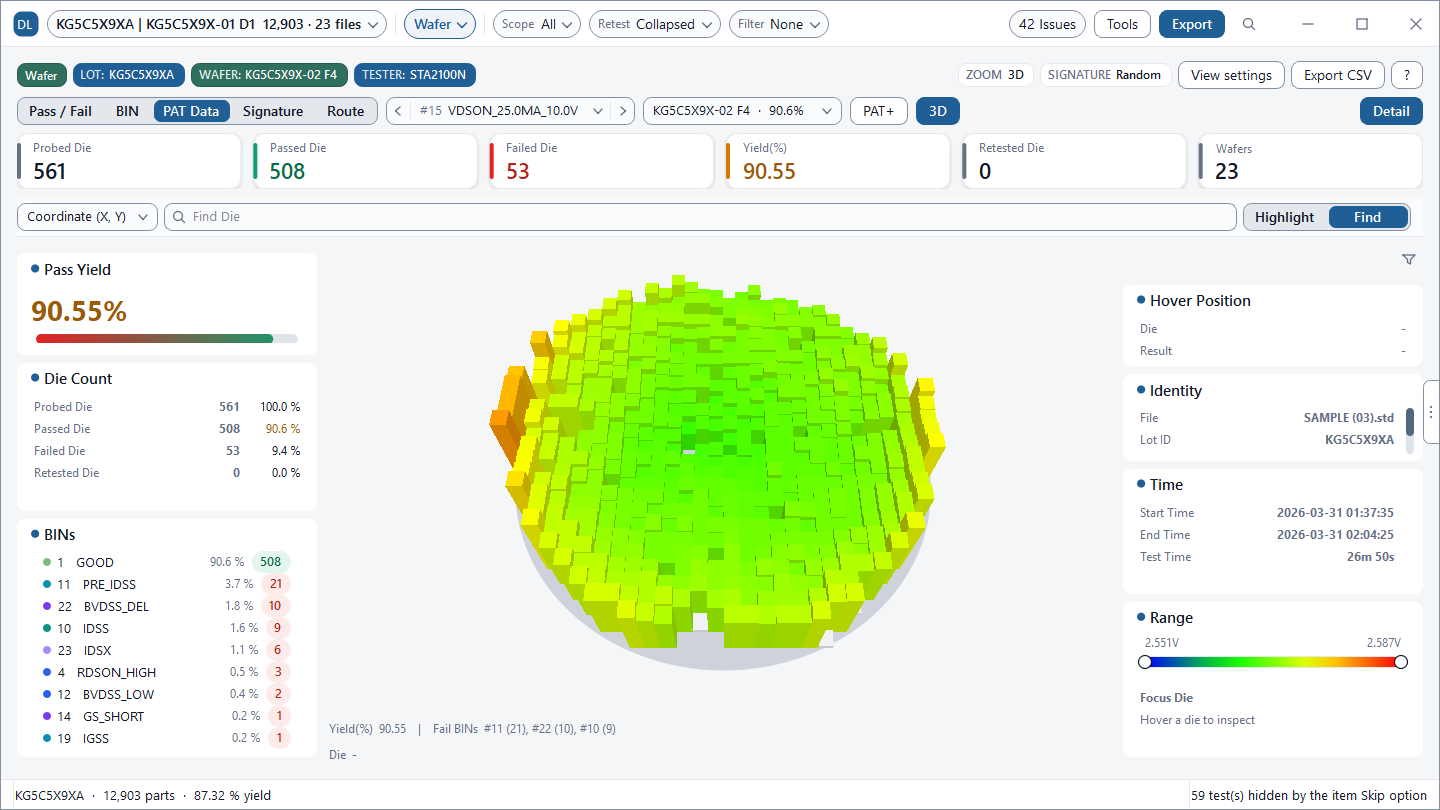Viewport: 1440px width, 810px height.
Task: Click the ZOOM 3D chip
Action: pos(995,75)
